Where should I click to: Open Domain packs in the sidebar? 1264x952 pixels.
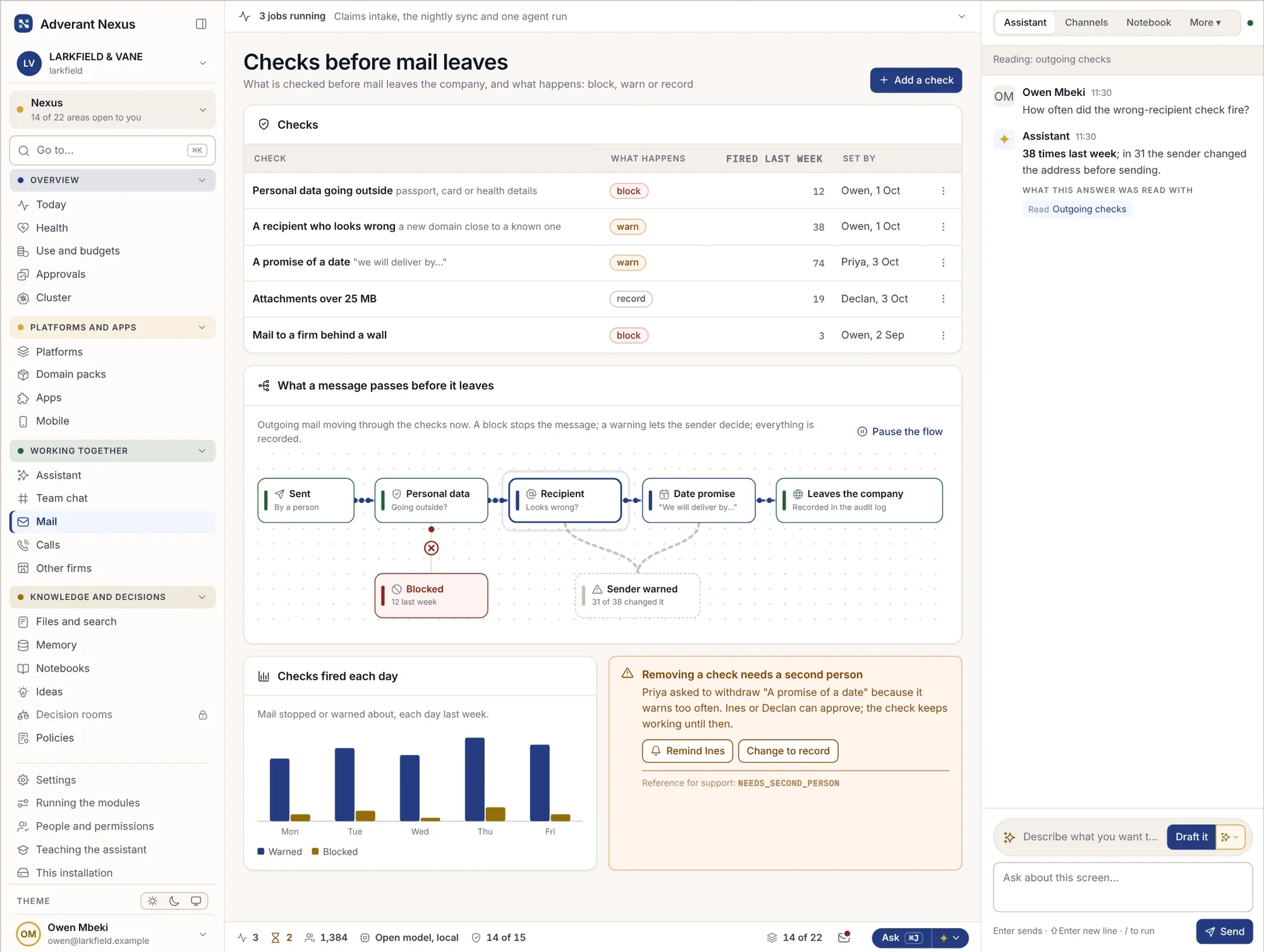point(112,374)
